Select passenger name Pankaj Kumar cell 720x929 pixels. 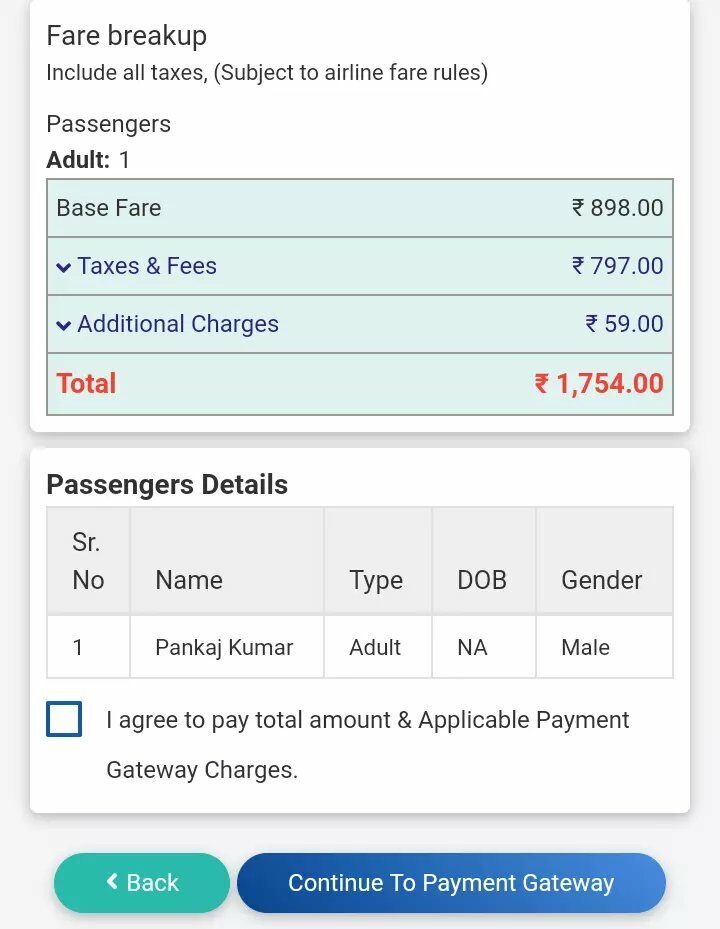click(224, 647)
